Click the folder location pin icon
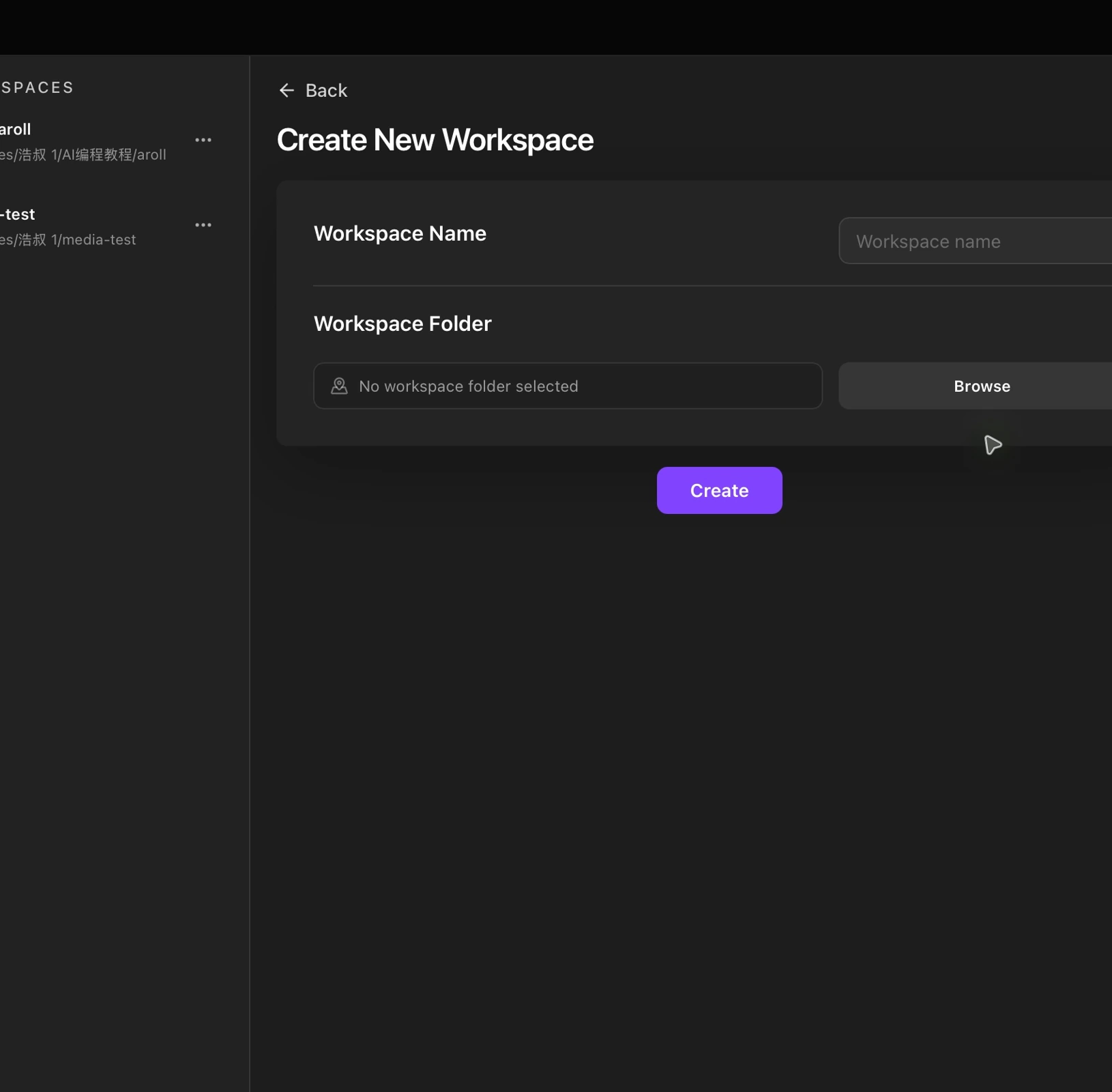The width and height of the screenshot is (1112, 1092). (x=339, y=386)
